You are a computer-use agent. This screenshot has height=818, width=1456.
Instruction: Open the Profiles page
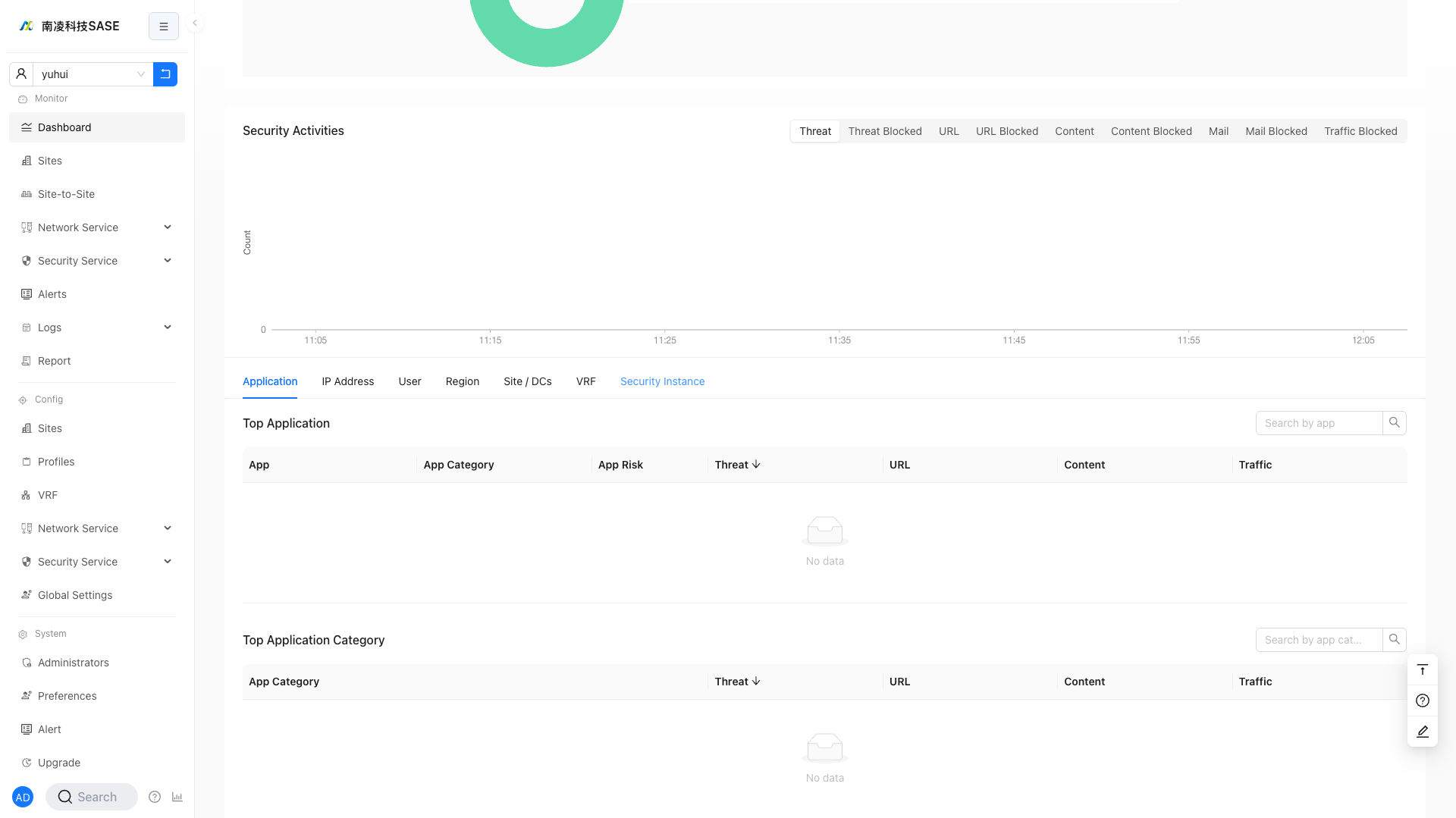[x=97, y=462]
